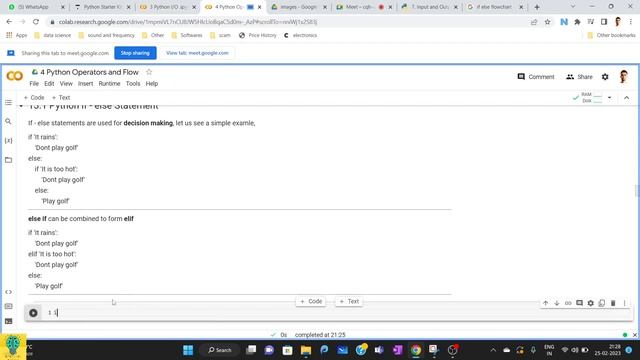This screenshot has width=640, height=360.
Task: Open the Price History bookmark
Action: pyautogui.click(x=258, y=36)
